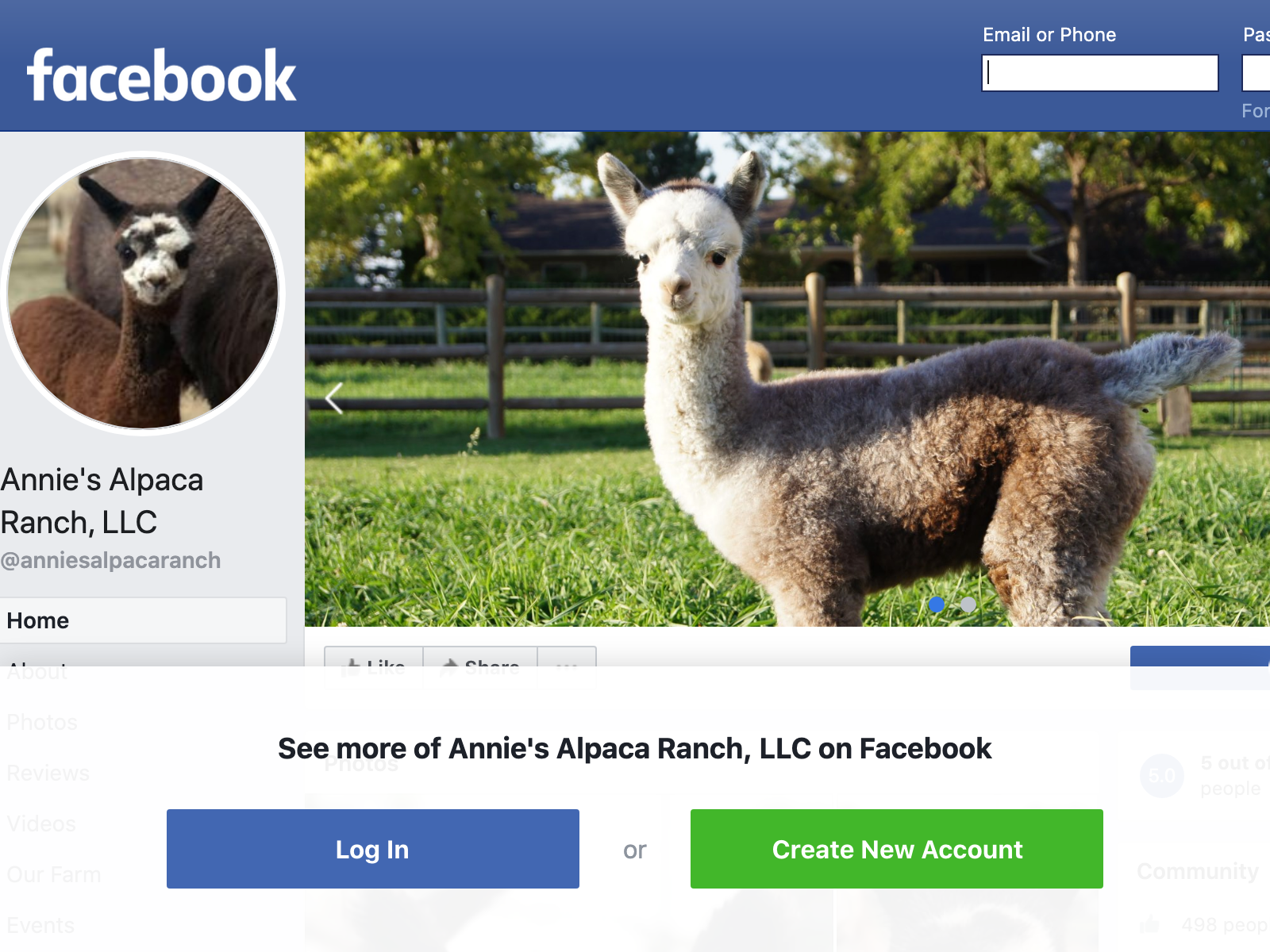Go to previous cover photo with left arrow

point(334,398)
